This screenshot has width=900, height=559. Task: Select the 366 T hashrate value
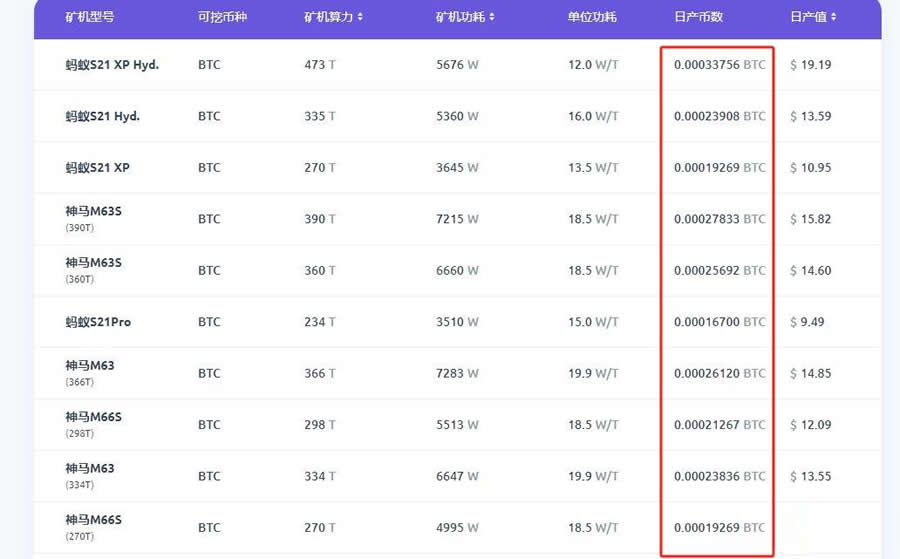click(x=320, y=373)
